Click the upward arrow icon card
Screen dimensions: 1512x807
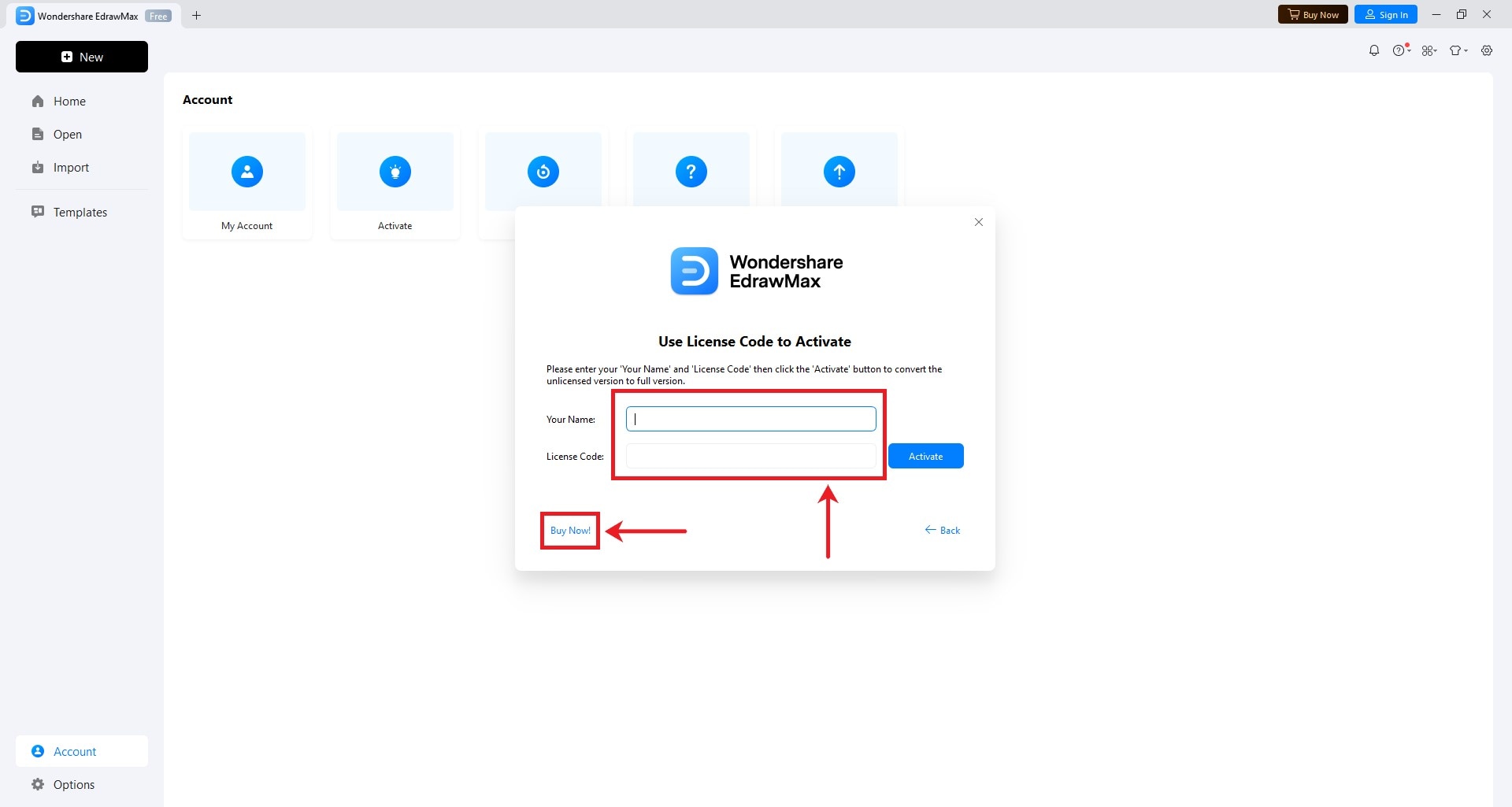(839, 172)
